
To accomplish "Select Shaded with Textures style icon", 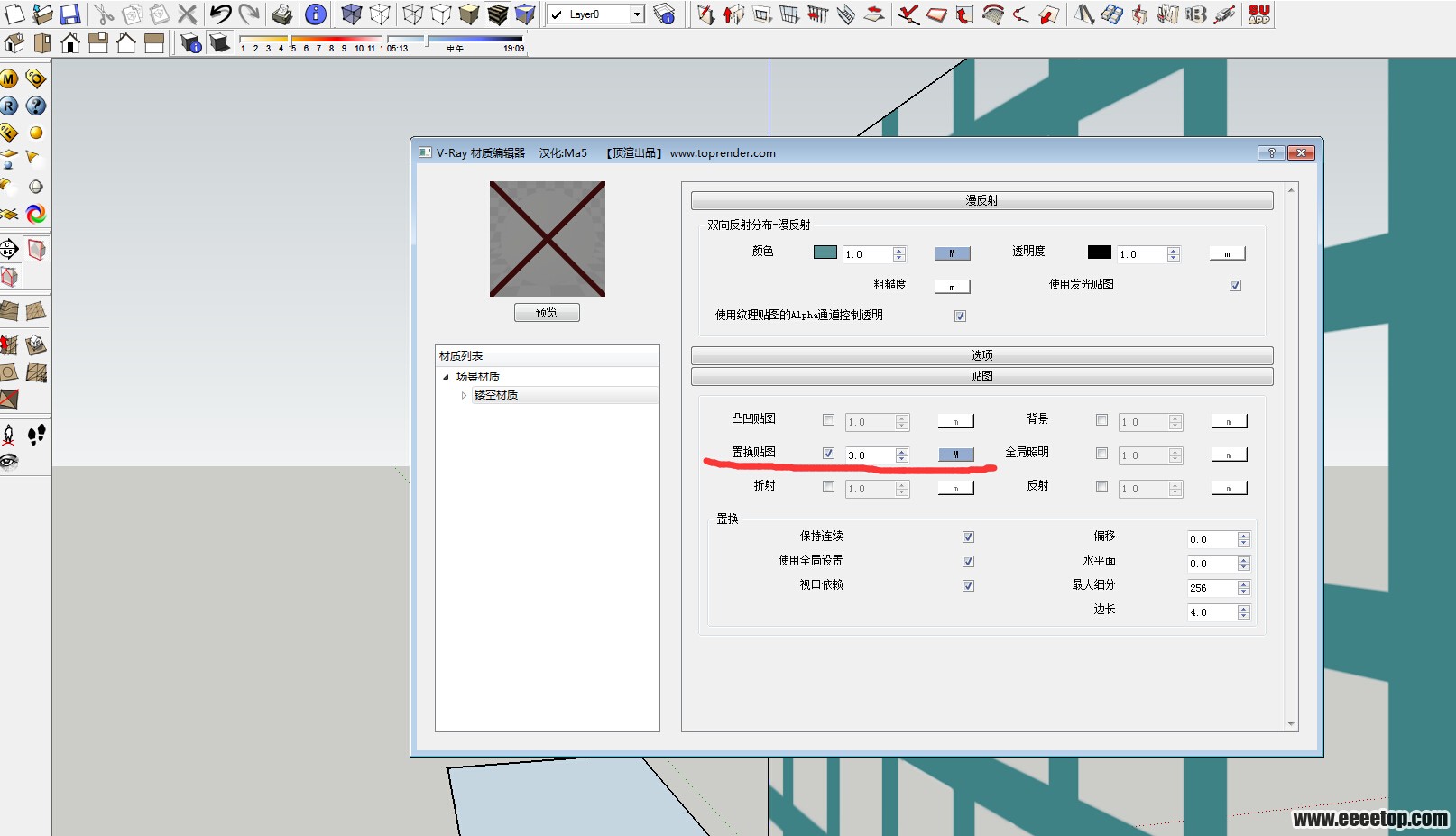I will pyautogui.click(x=498, y=14).
